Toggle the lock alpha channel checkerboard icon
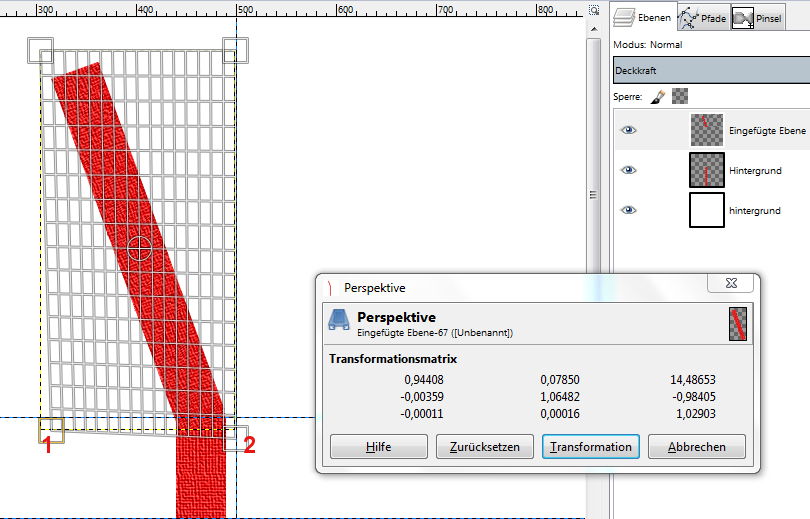 click(680, 96)
